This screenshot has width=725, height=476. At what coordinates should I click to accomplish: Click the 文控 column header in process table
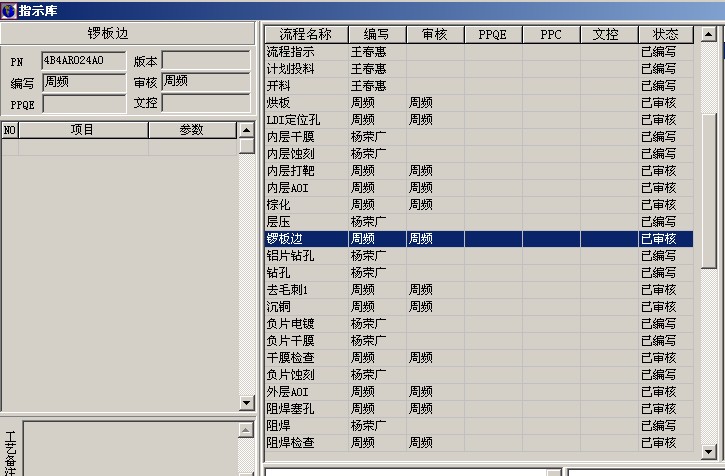coord(609,35)
